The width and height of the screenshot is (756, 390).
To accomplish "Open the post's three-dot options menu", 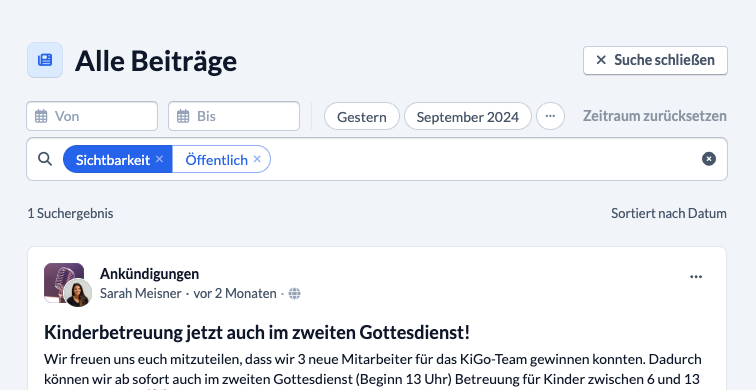I will click(696, 277).
